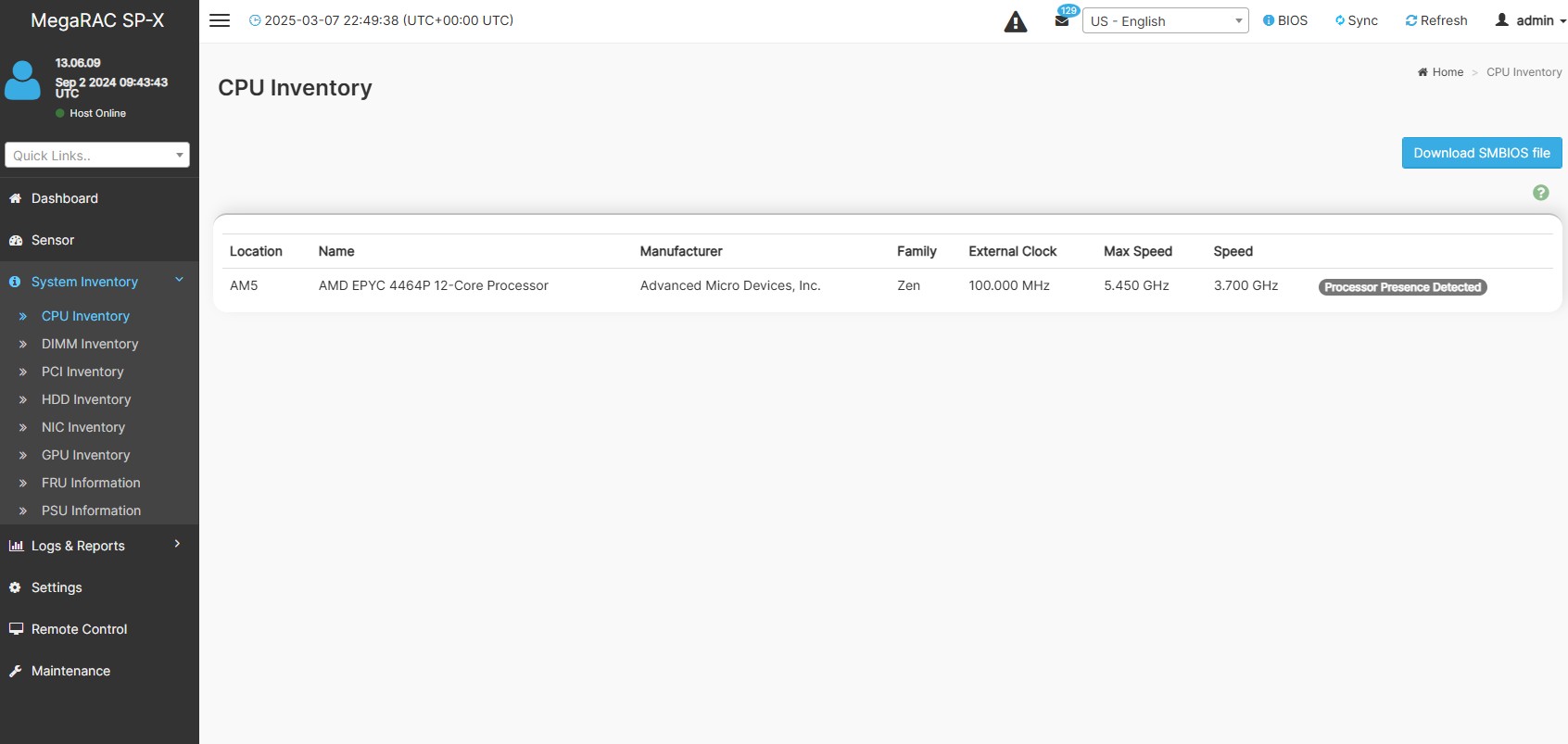This screenshot has height=744, width=1568.
Task: Open the US - English language dropdown
Action: tap(1165, 20)
